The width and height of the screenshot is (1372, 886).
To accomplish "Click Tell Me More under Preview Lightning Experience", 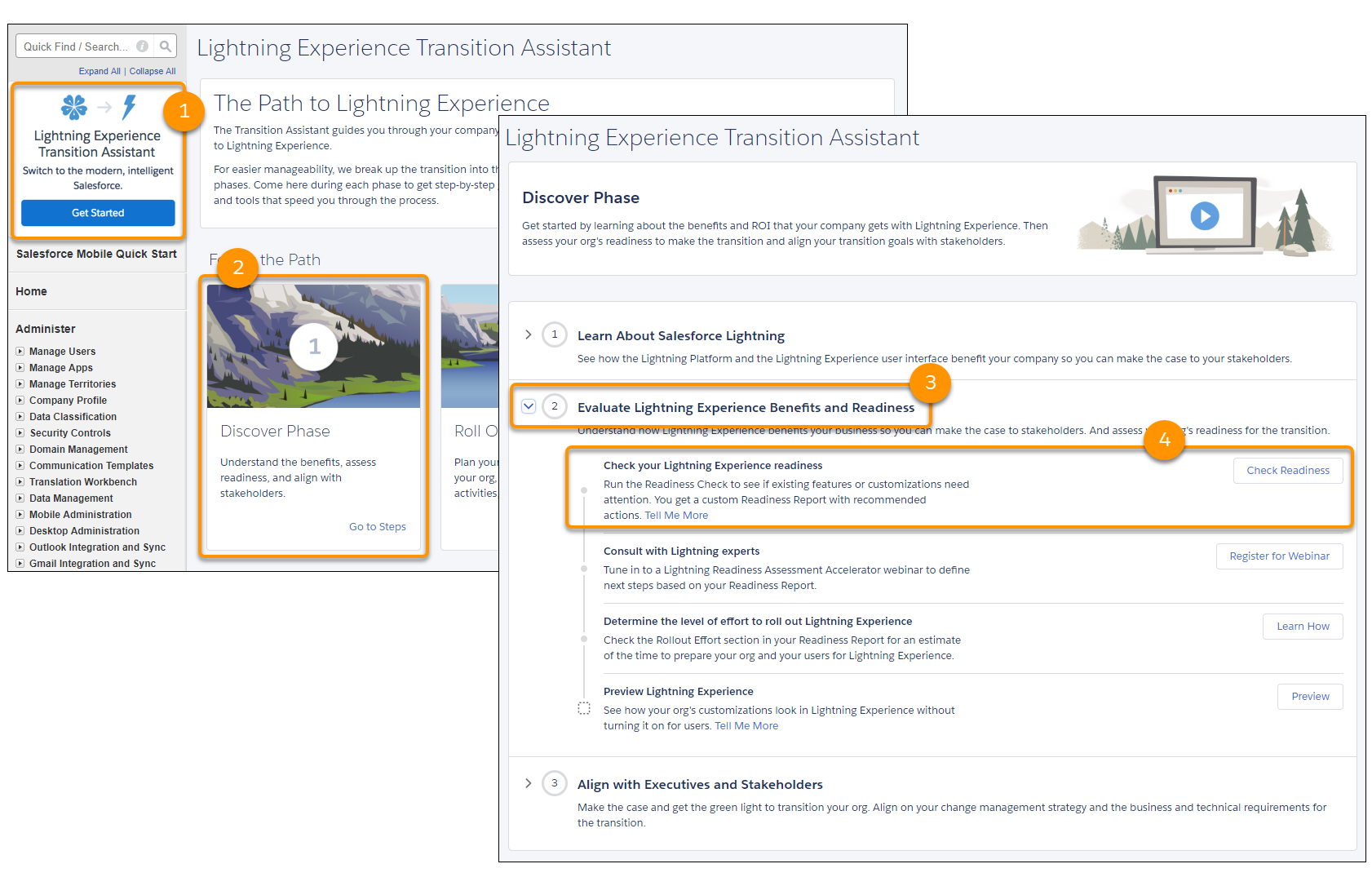I will [746, 726].
